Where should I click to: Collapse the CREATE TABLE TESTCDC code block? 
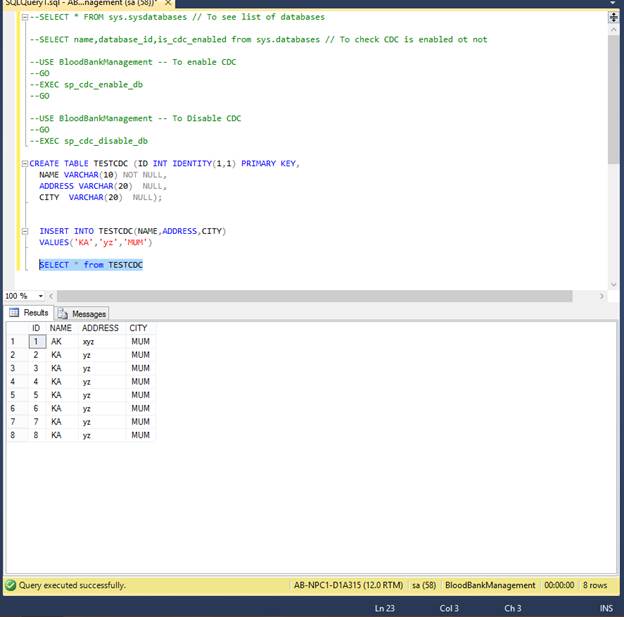tap(23, 163)
